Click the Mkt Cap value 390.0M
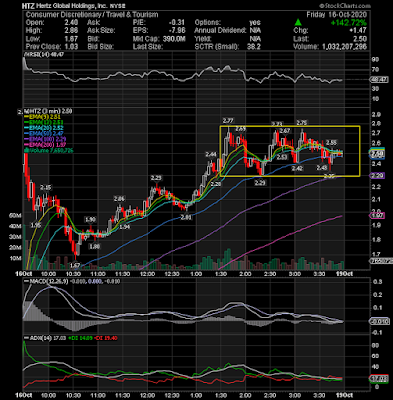 [x=174, y=39]
